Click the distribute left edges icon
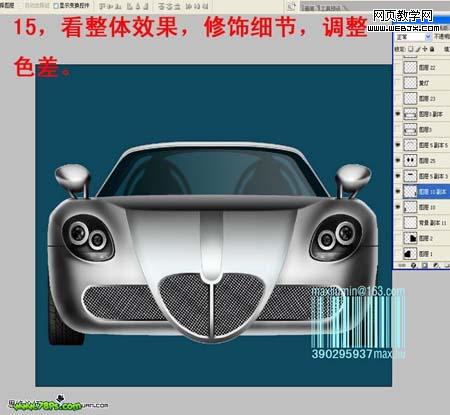Viewport: 450px width, 415px height. (x=189, y=7)
